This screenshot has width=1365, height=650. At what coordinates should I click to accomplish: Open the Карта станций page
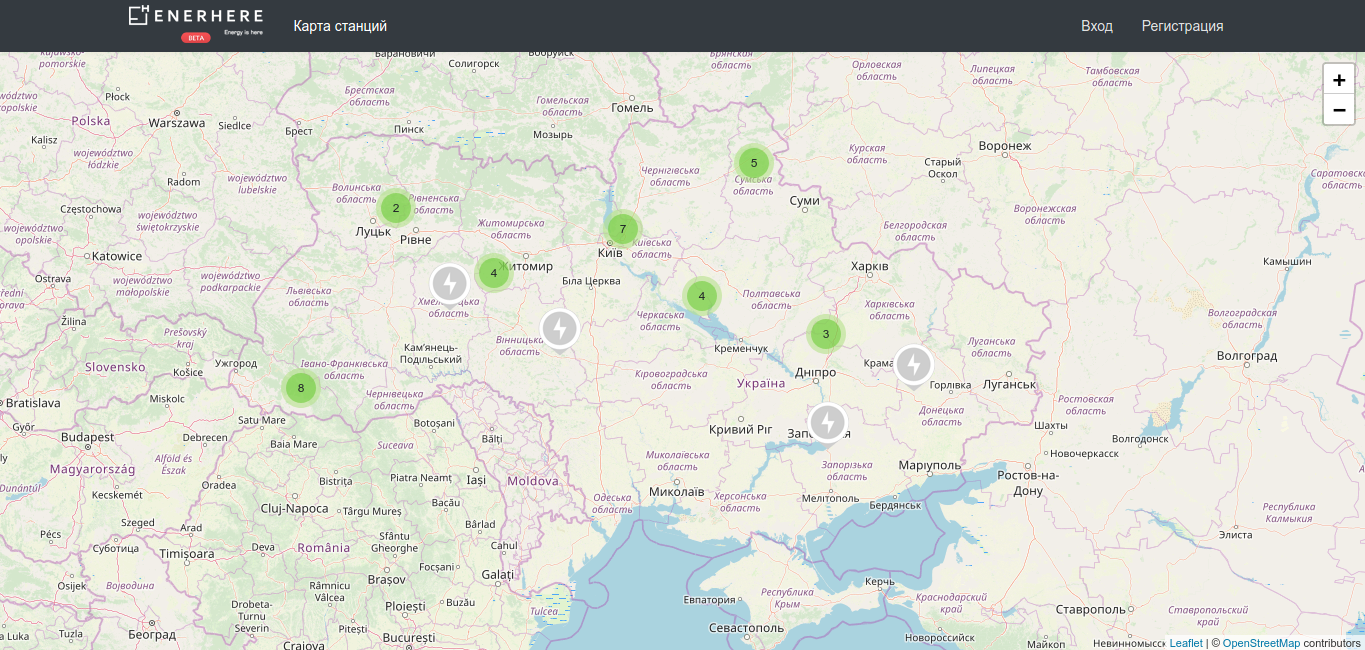[340, 26]
